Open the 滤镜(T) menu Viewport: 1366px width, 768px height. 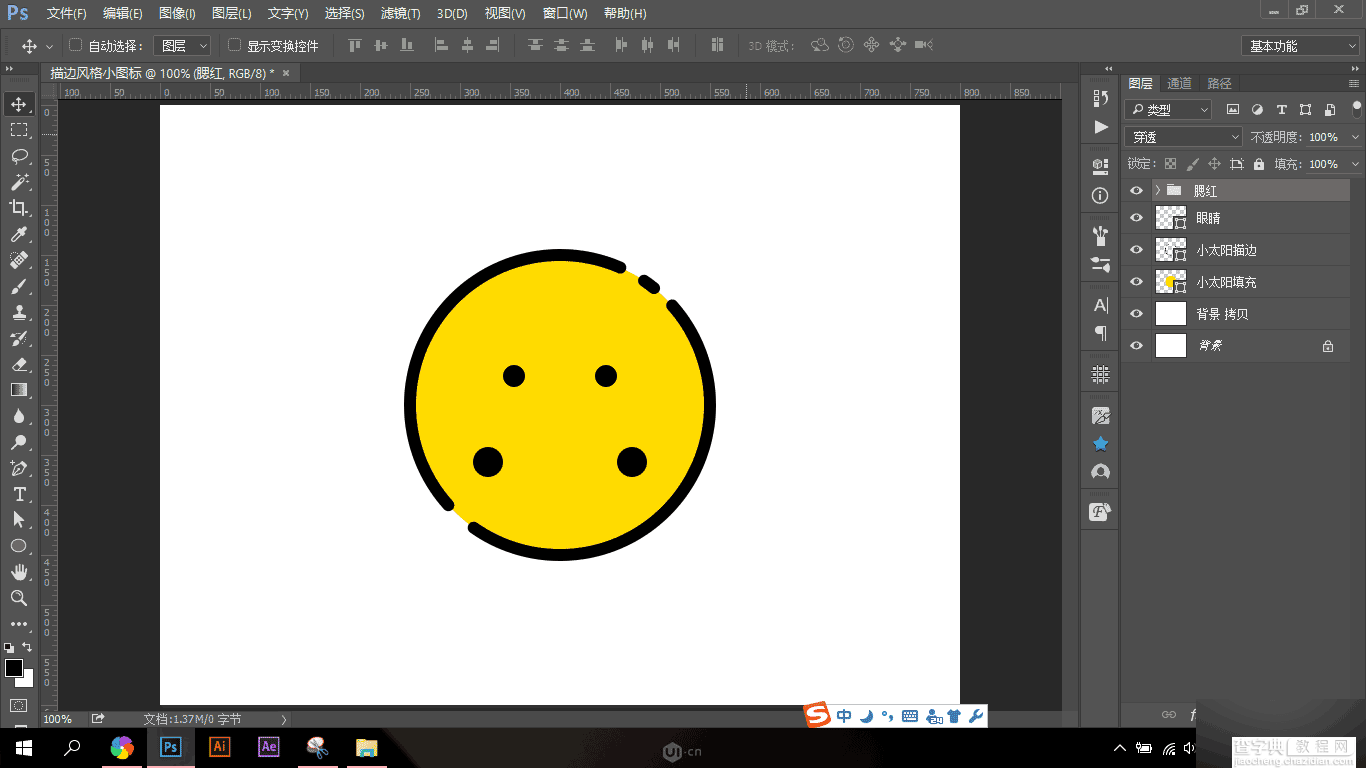click(401, 14)
